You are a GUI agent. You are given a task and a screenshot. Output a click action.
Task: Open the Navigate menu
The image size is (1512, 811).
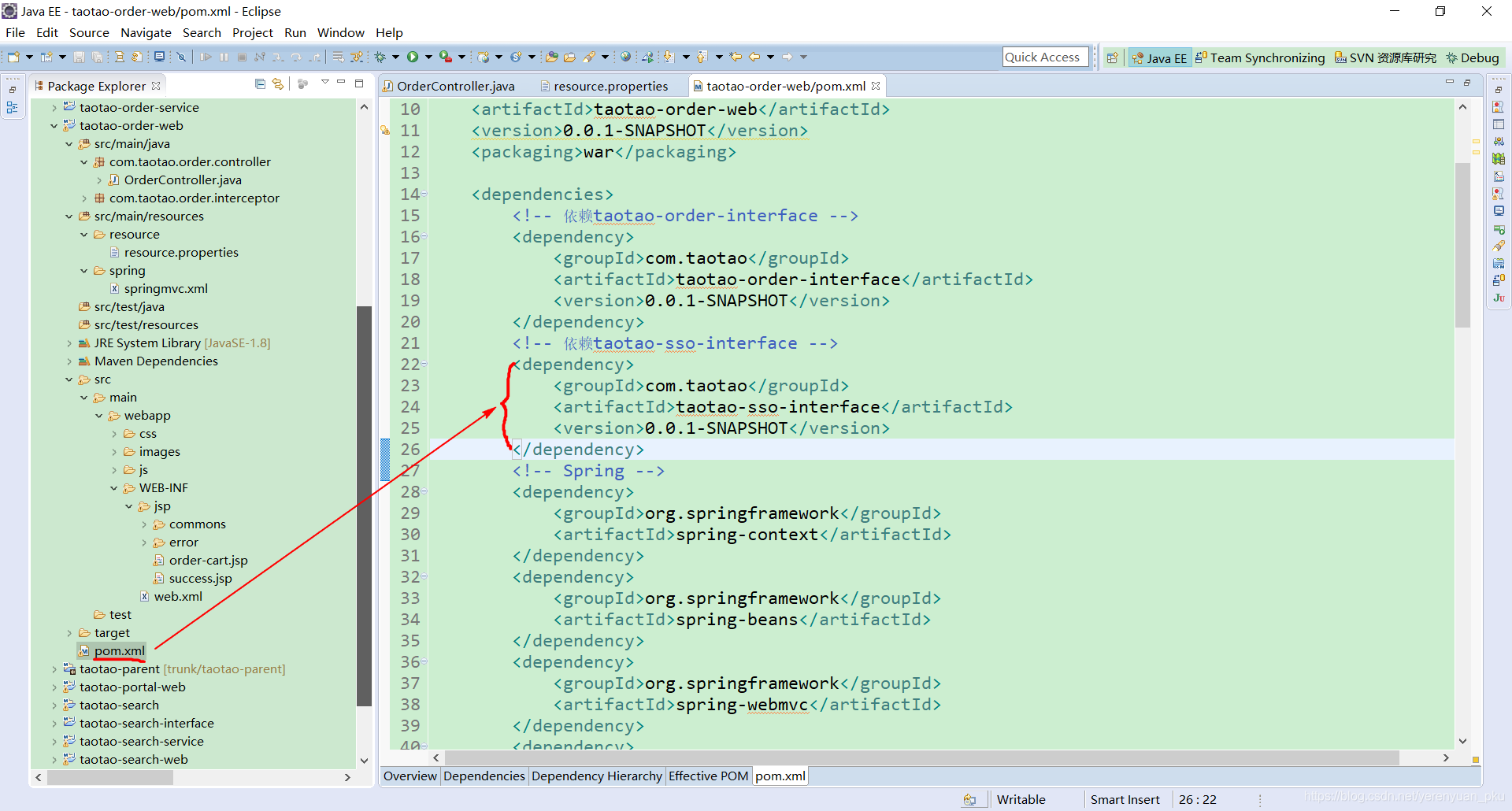(146, 32)
